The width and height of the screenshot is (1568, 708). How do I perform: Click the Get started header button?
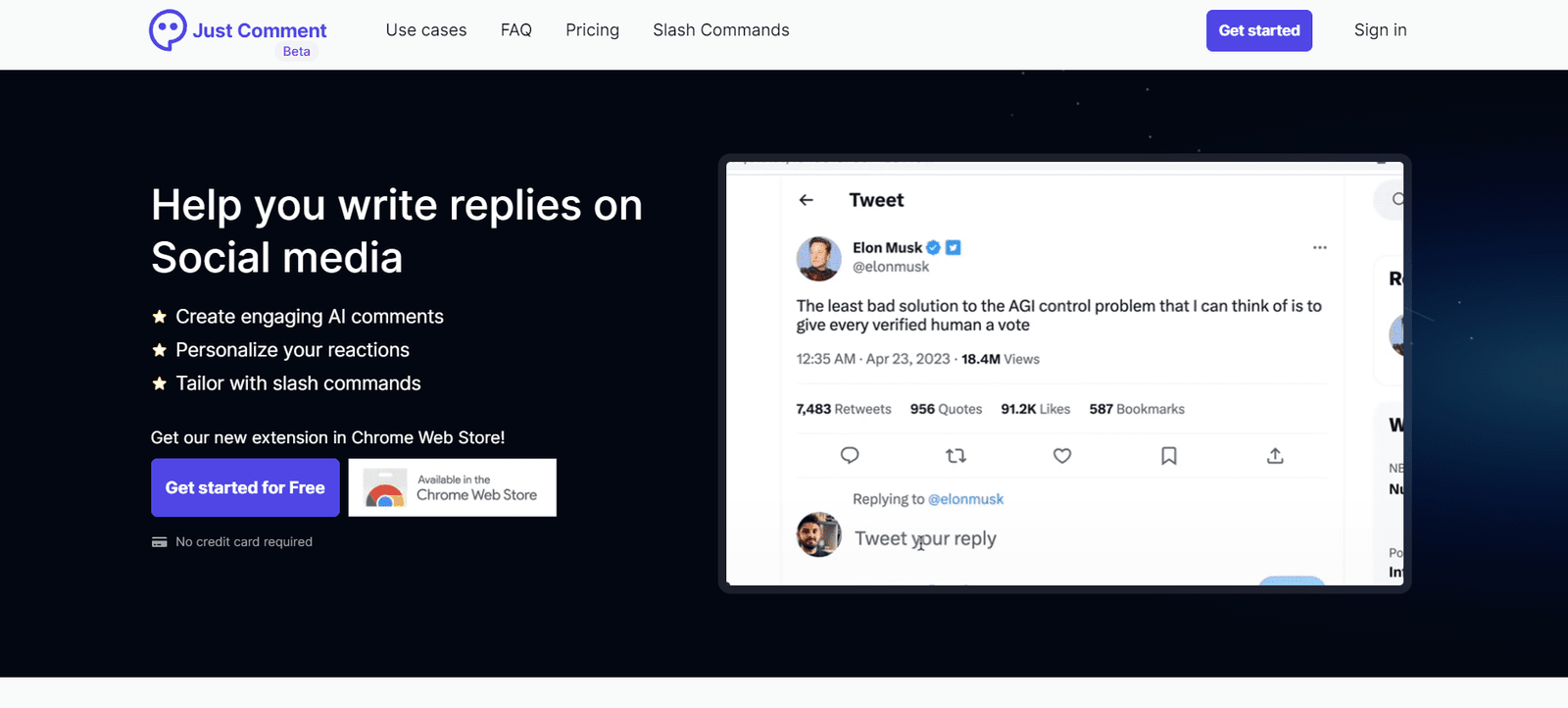(x=1258, y=30)
